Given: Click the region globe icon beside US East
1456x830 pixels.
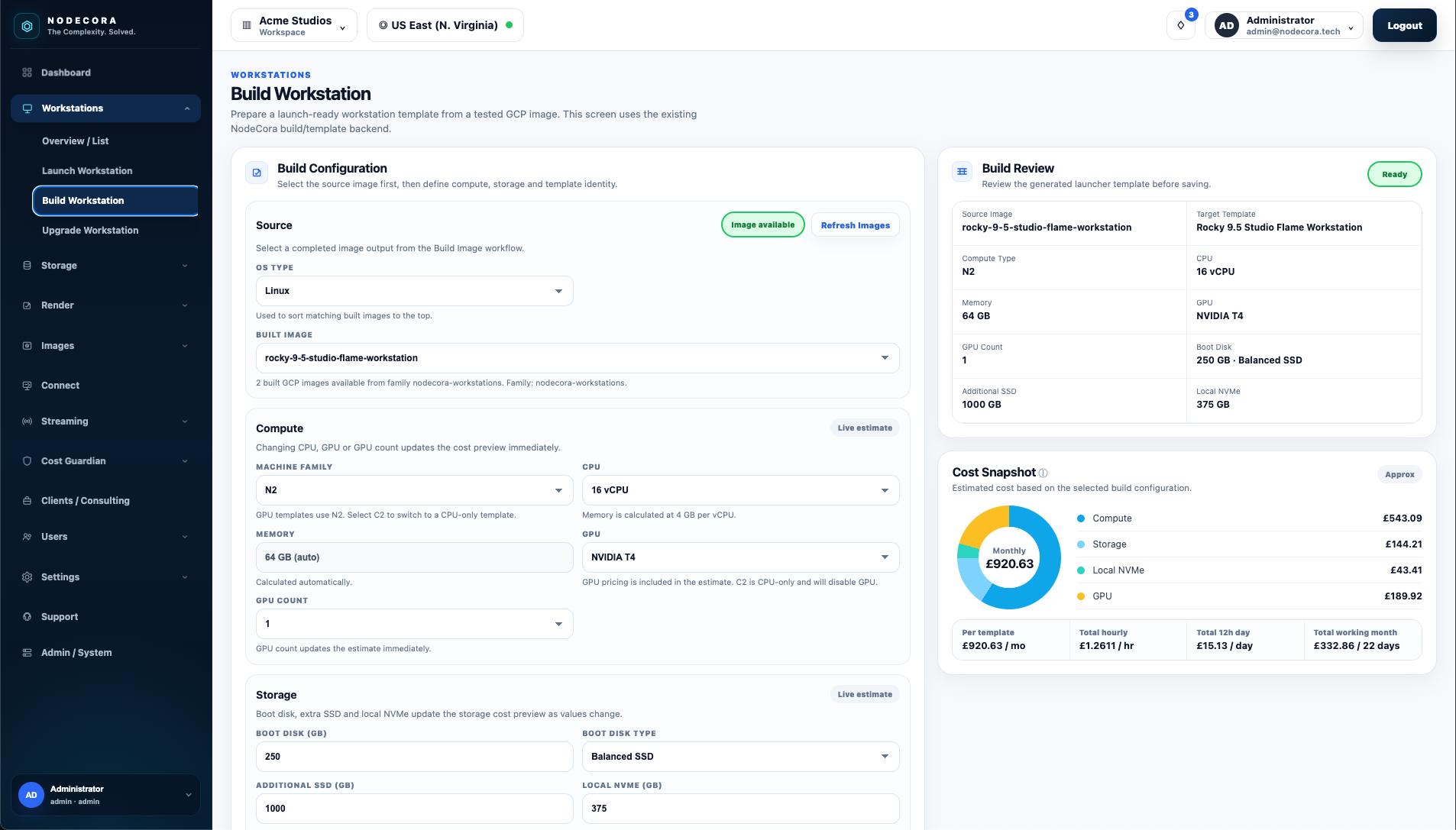Looking at the screenshot, I should click(383, 25).
